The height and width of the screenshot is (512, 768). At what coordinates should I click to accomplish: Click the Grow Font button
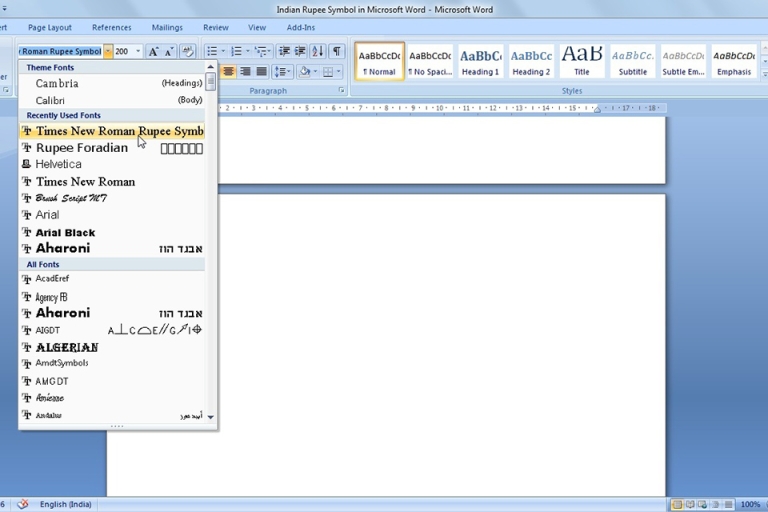click(153, 51)
